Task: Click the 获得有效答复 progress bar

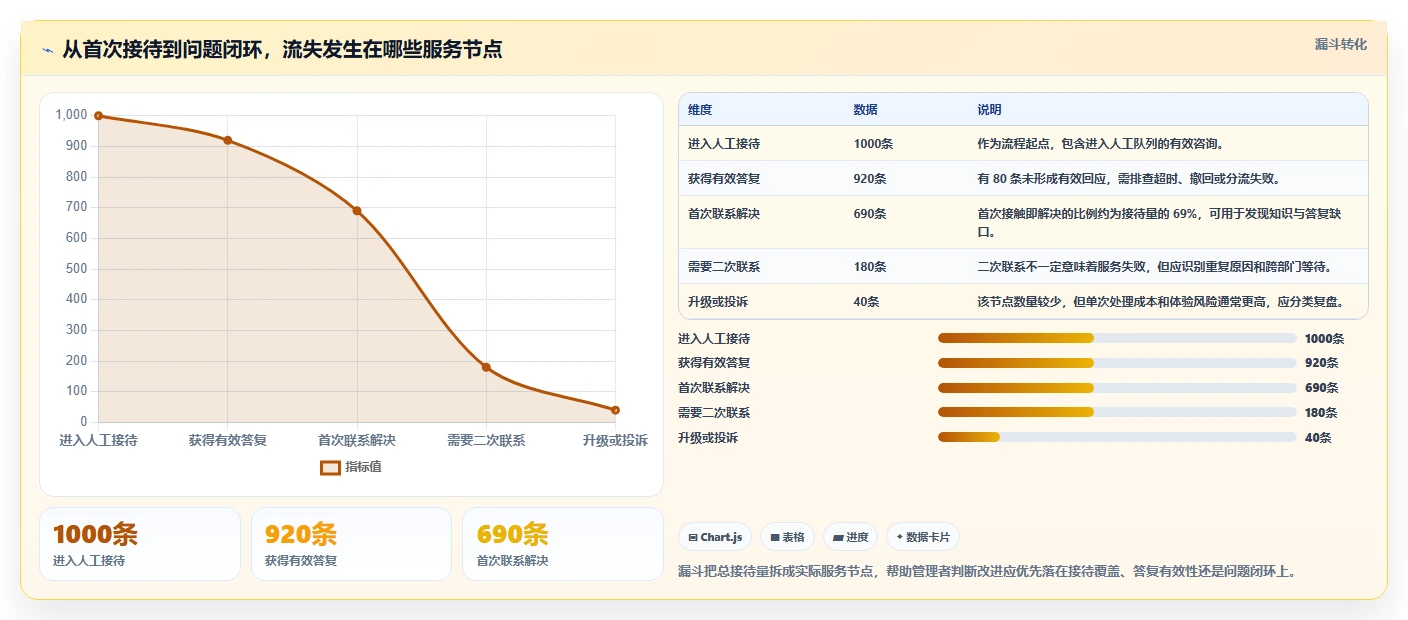Action: (x=1117, y=363)
